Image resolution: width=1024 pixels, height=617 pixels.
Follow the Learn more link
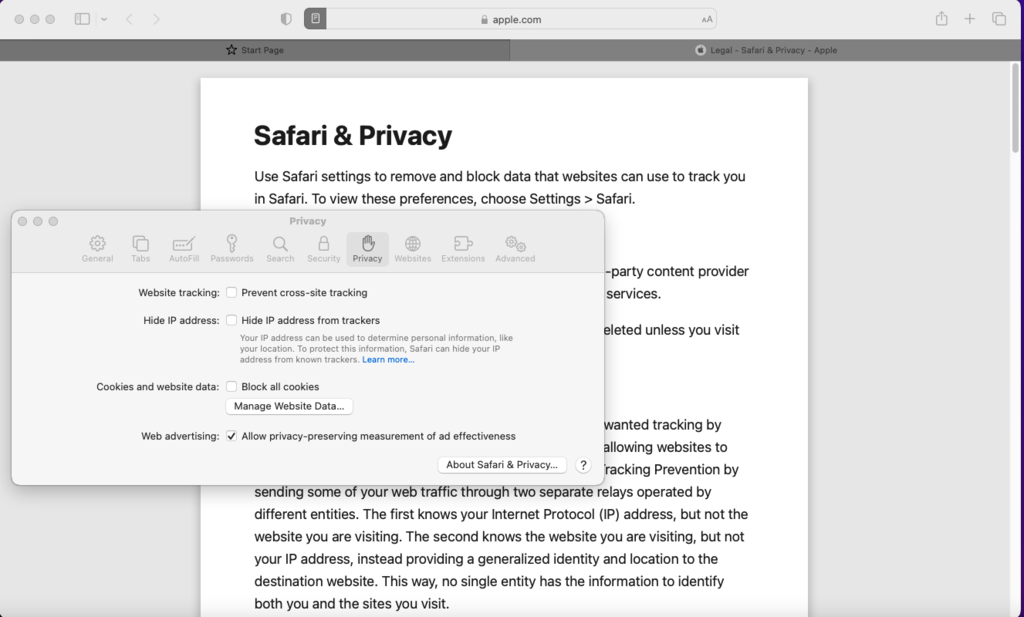click(388, 360)
